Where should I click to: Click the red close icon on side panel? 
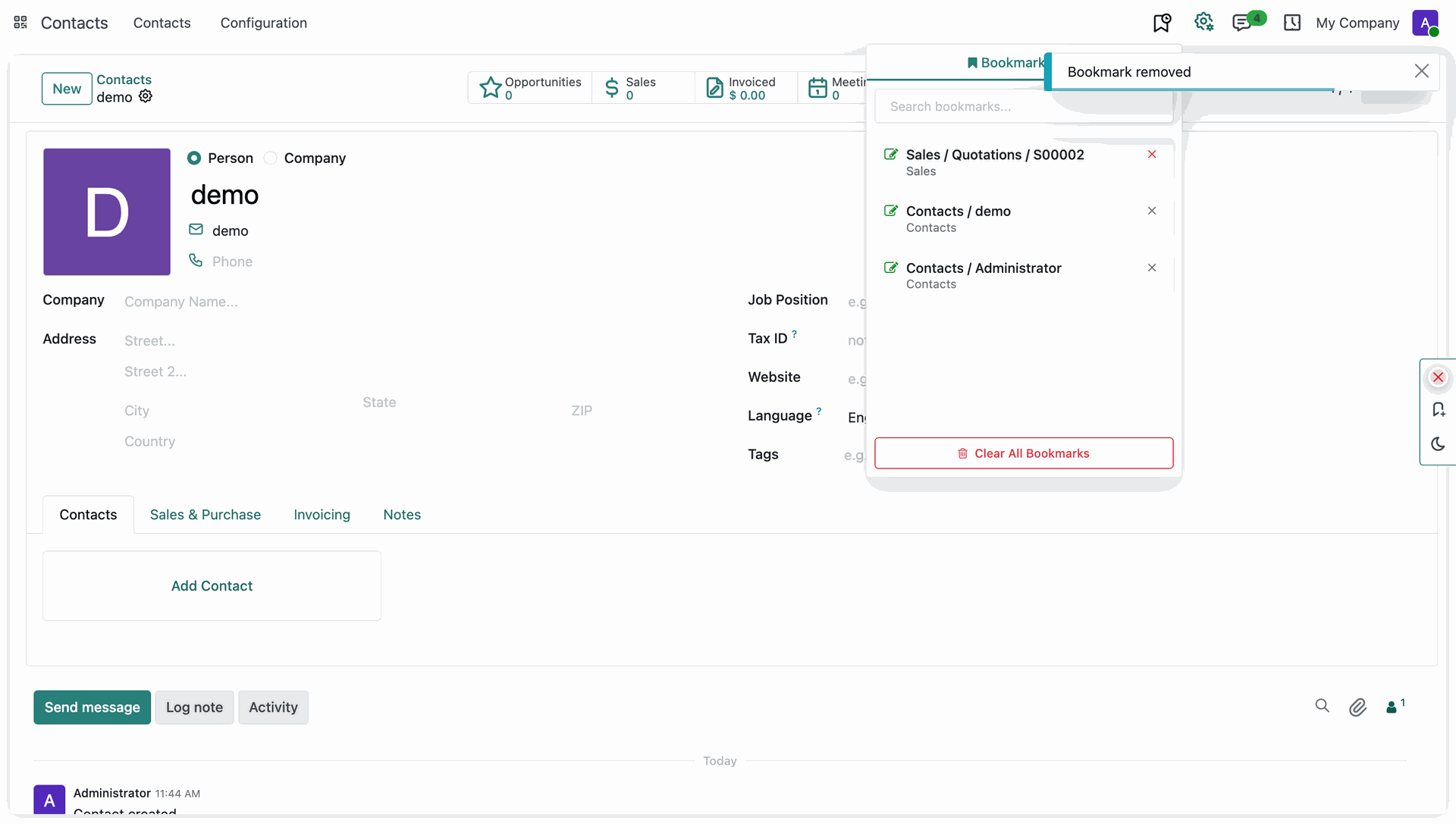coord(1438,378)
